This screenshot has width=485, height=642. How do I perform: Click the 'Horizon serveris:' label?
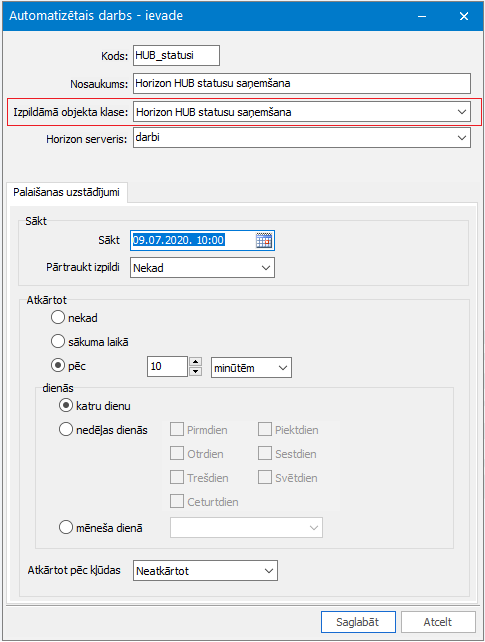point(87,139)
